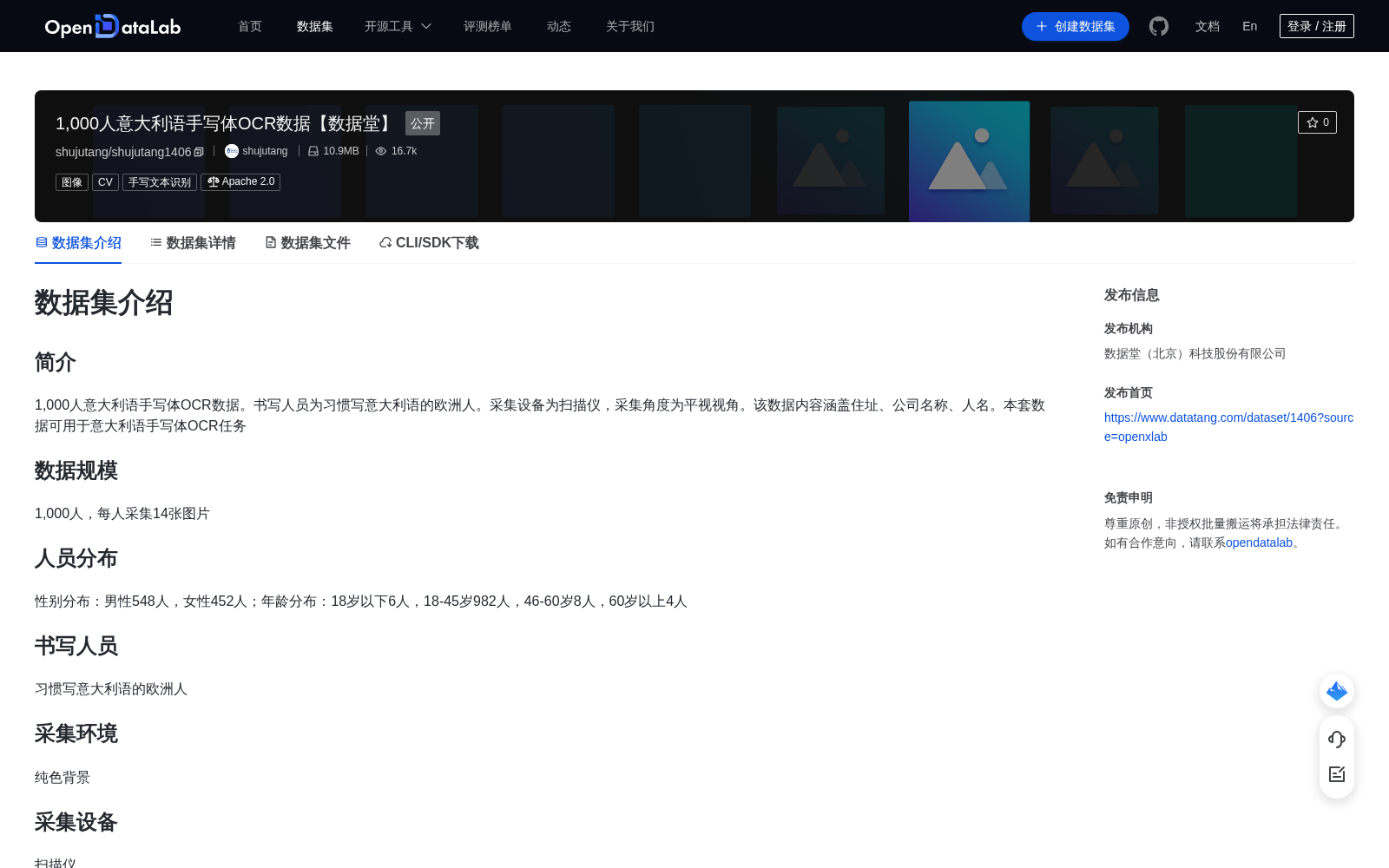
Task: Open the feedback edit icon
Action: (1337, 774)
